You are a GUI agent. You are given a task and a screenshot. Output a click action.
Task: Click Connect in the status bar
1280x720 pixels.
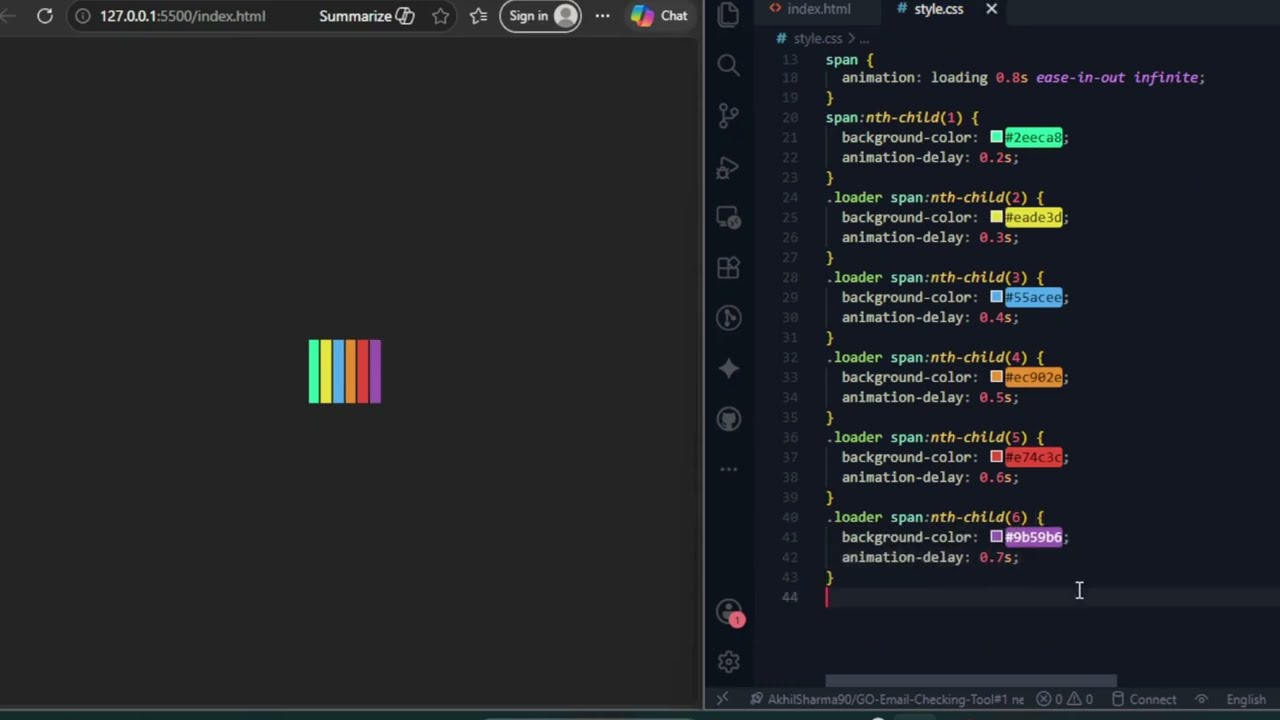click(1144, 700)
